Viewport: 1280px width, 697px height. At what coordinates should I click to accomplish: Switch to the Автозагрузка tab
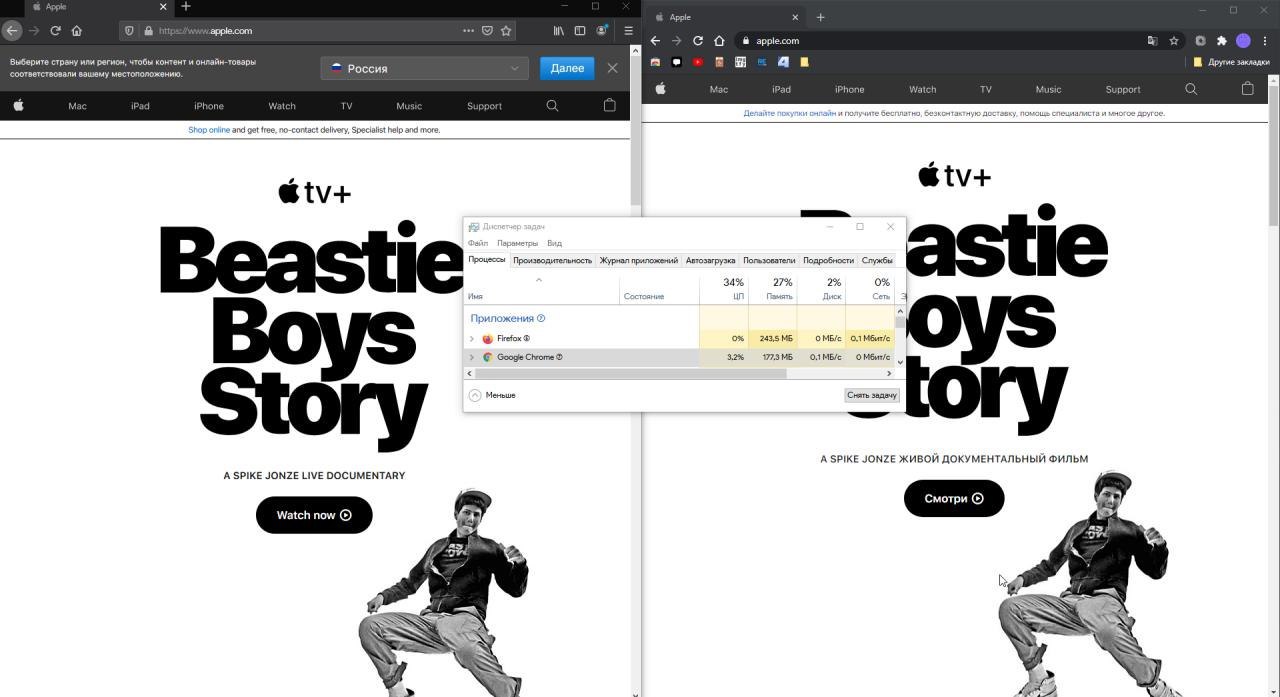click(710, 260)
